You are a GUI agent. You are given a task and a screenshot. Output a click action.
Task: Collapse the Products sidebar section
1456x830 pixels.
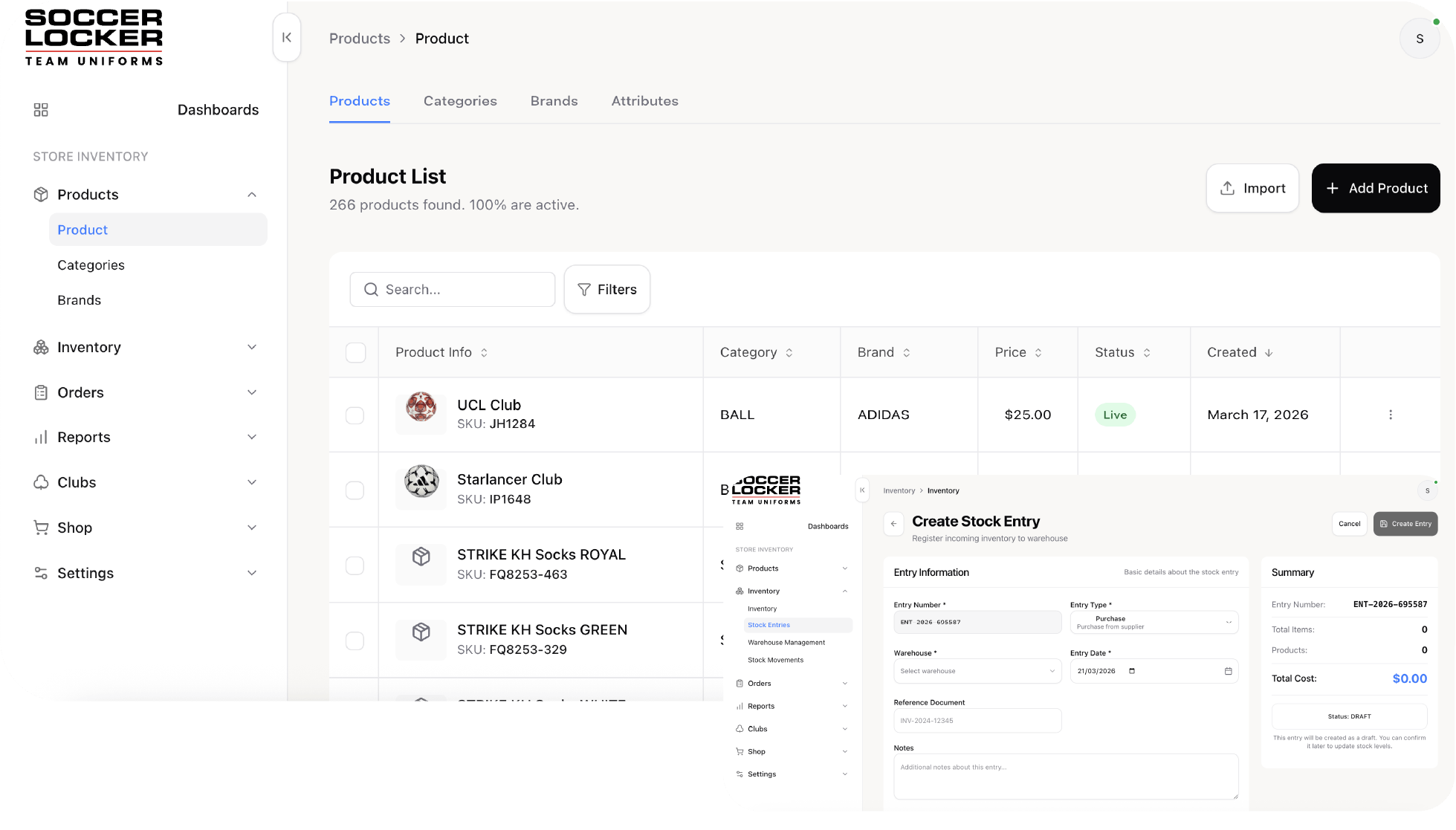(252, 195)
